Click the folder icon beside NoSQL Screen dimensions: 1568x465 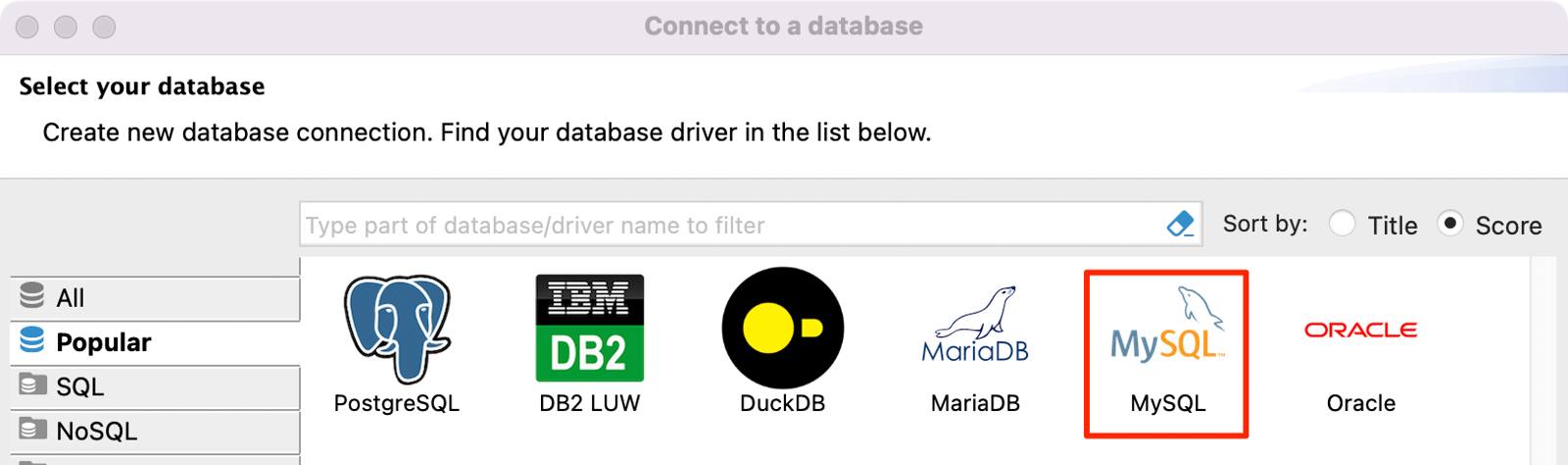32,429
